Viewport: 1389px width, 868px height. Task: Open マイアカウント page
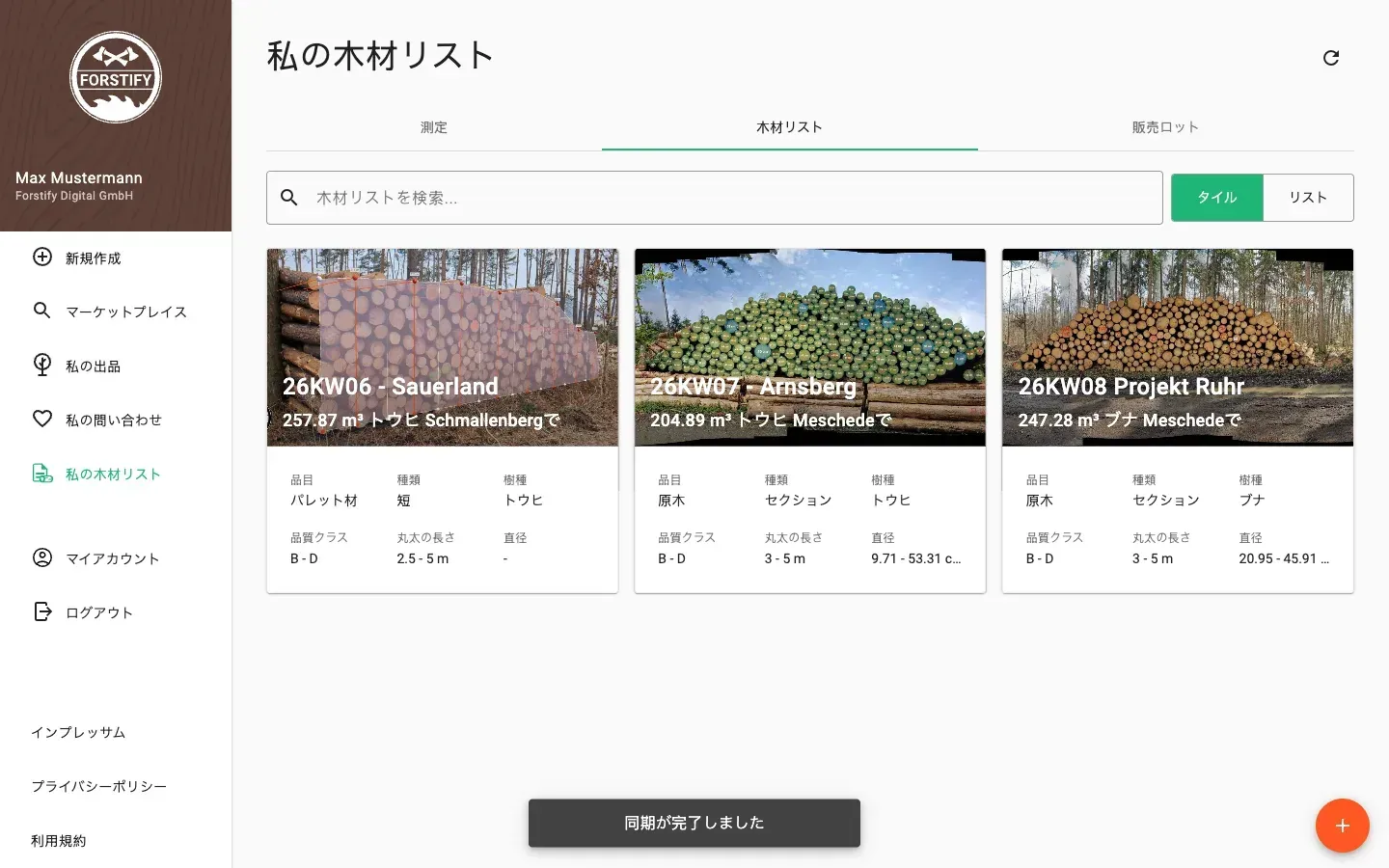click(x=116, y=558)
